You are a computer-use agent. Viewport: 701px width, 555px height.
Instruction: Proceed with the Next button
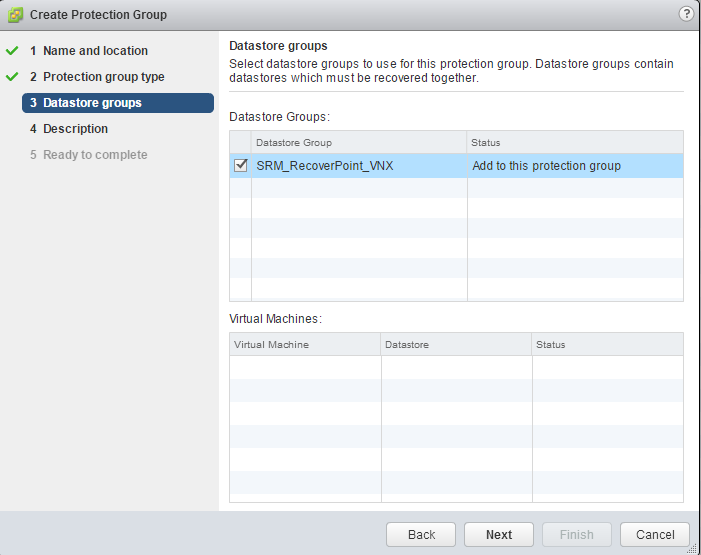pyautogui.click(x=499, y=535)
